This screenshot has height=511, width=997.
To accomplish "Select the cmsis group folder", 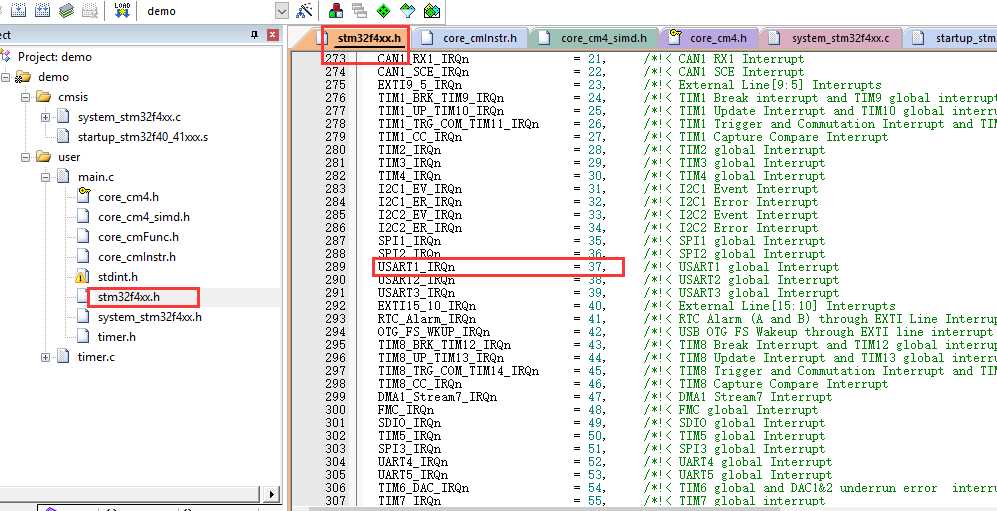I will pos(73,97).
